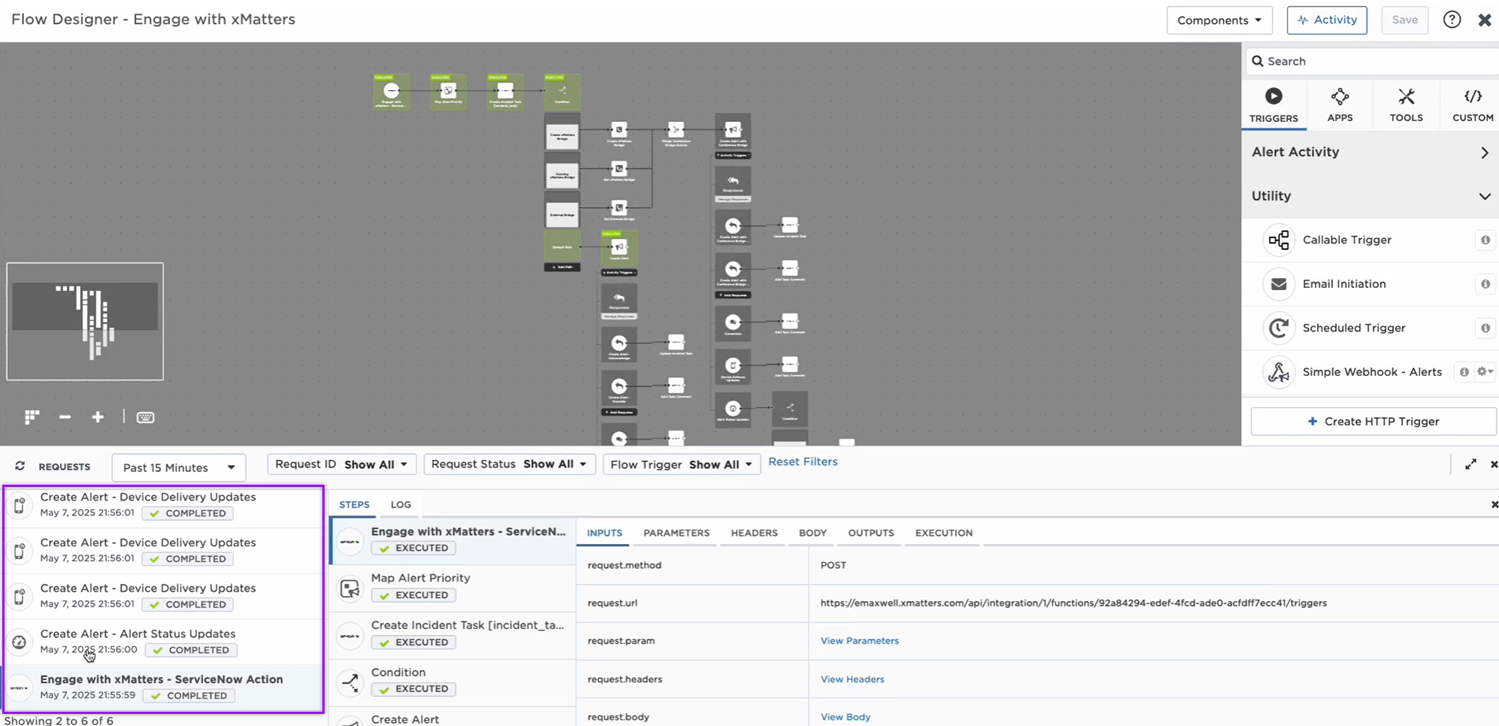Open the Outputs tab
Viewport: 1499px width, 726px height.
[871, 533]
